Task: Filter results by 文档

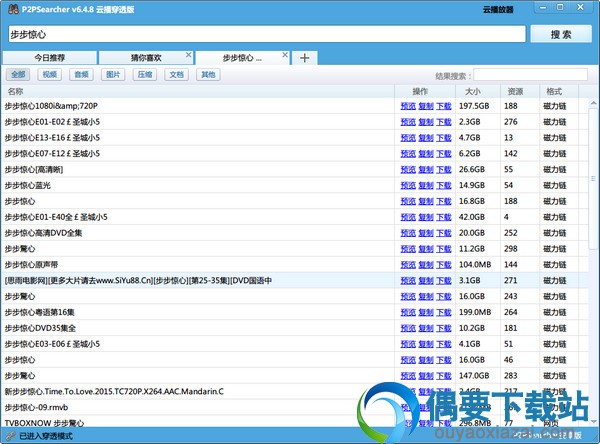Action: click(177, 74)
